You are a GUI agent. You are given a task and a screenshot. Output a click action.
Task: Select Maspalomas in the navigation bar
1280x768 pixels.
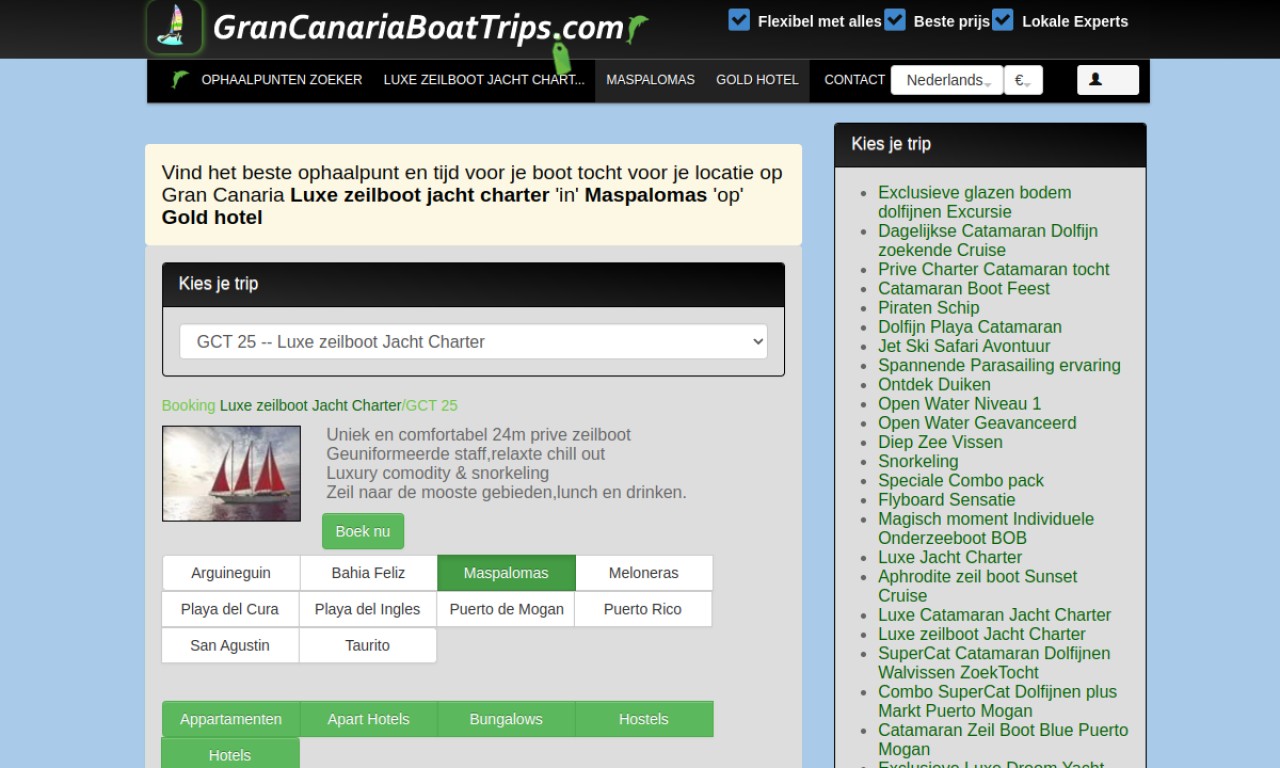[x=650, y=80]
